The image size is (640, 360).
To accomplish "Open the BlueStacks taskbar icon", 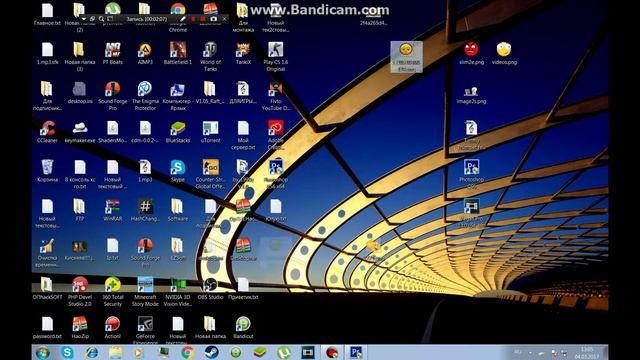I will point(260,352).
